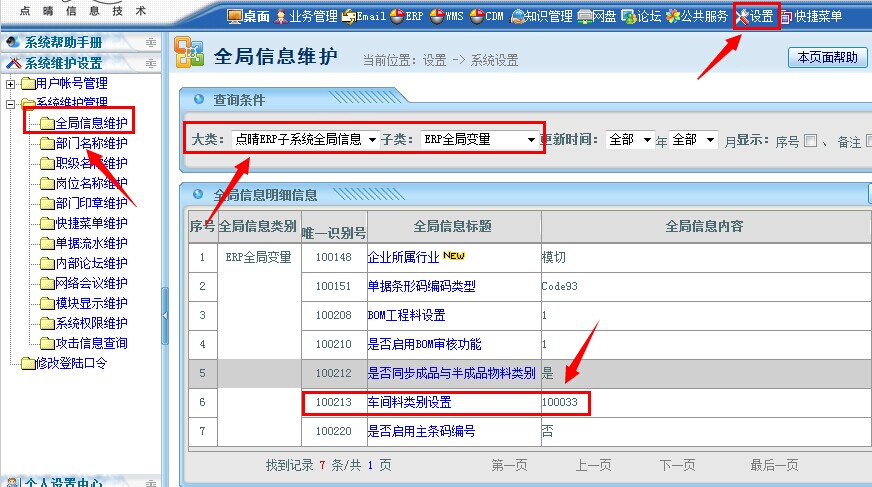Open the 子类 dropdown
Viewport: 872px width, 487px height.
(x=479, y=140)
